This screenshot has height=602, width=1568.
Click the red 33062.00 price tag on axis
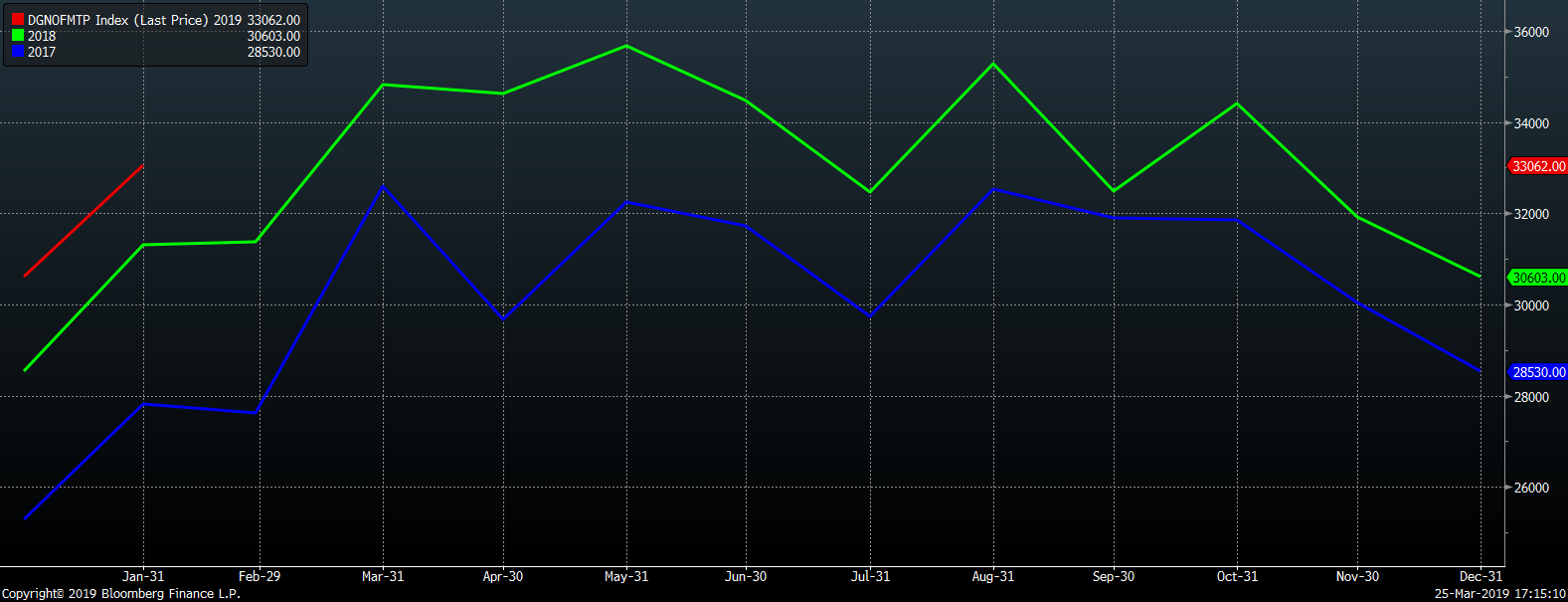(1537, 166)
